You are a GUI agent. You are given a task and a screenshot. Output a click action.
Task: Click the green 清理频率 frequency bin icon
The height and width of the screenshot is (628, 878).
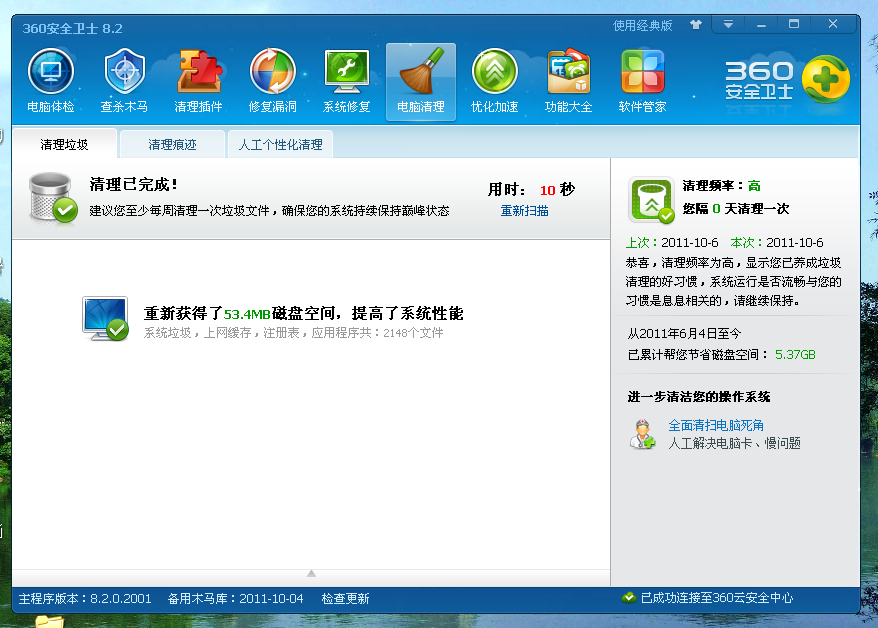tap(651, 200)
